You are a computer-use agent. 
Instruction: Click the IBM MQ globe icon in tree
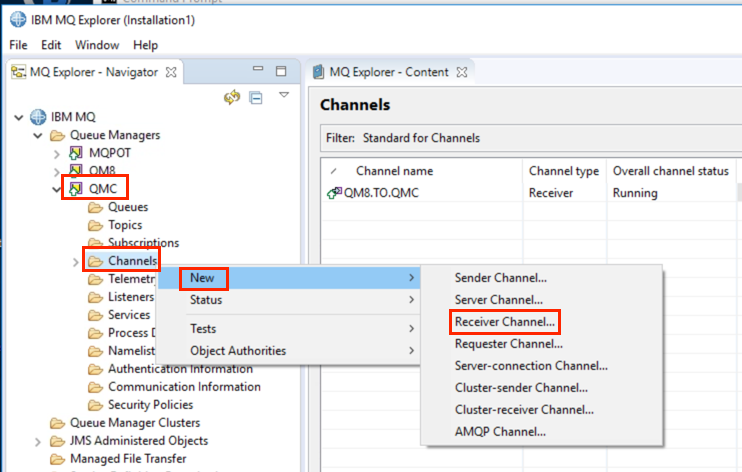[38, 117]
